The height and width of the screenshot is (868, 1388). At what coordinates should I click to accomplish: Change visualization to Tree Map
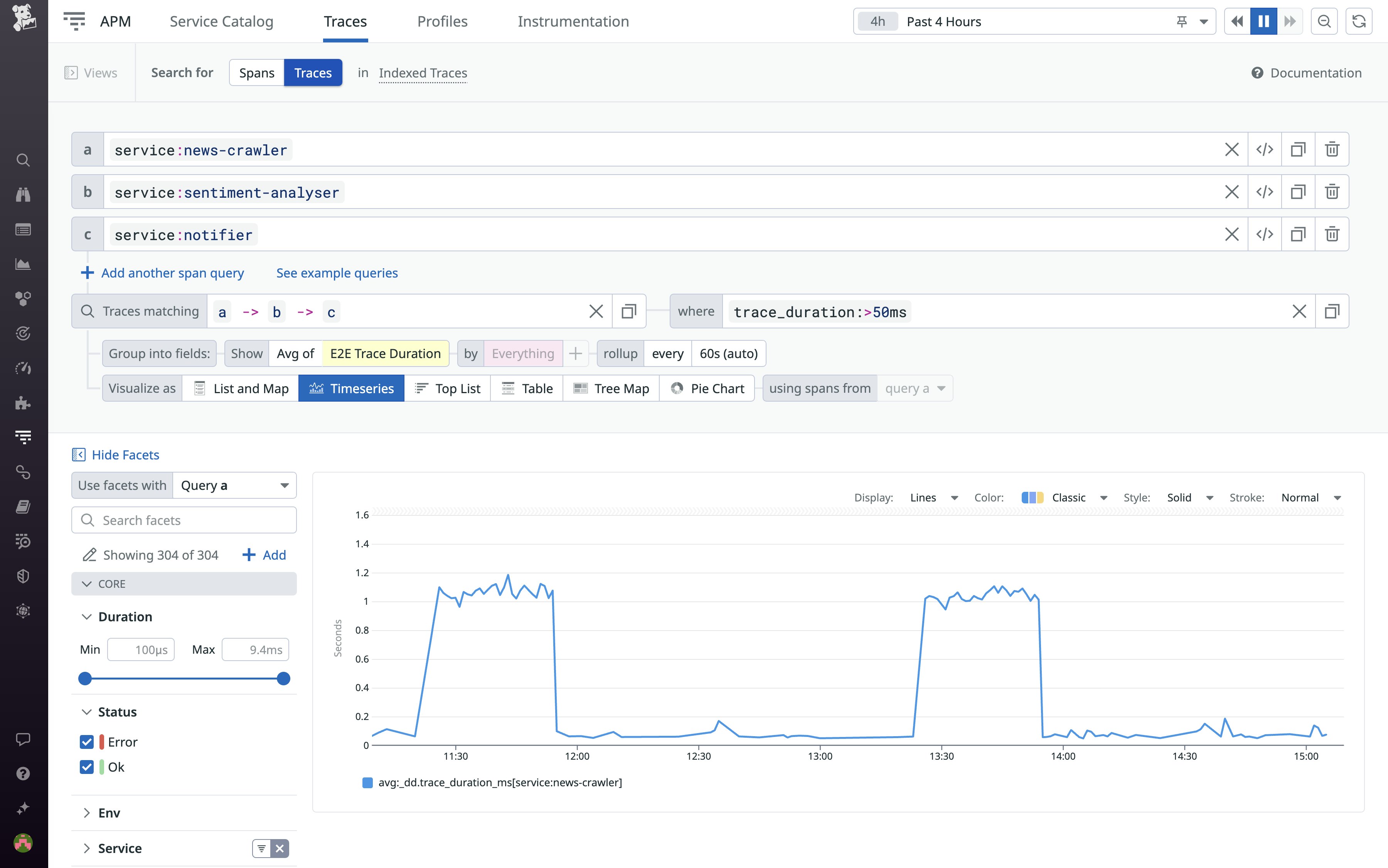610,388
